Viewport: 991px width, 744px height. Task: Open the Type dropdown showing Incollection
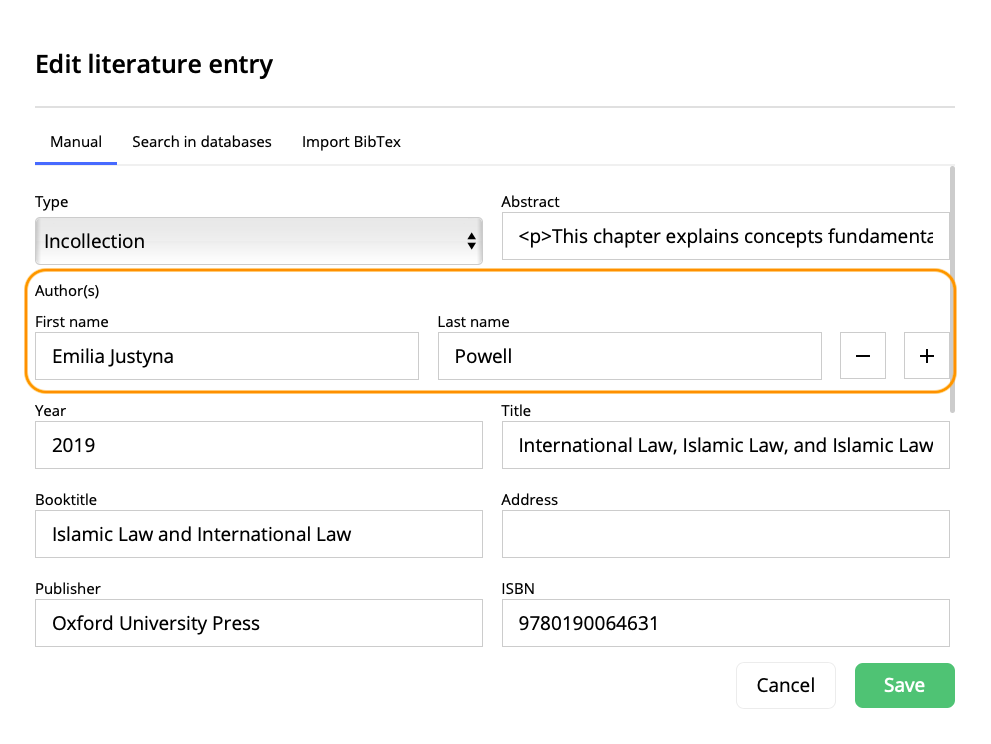[258, 241]
